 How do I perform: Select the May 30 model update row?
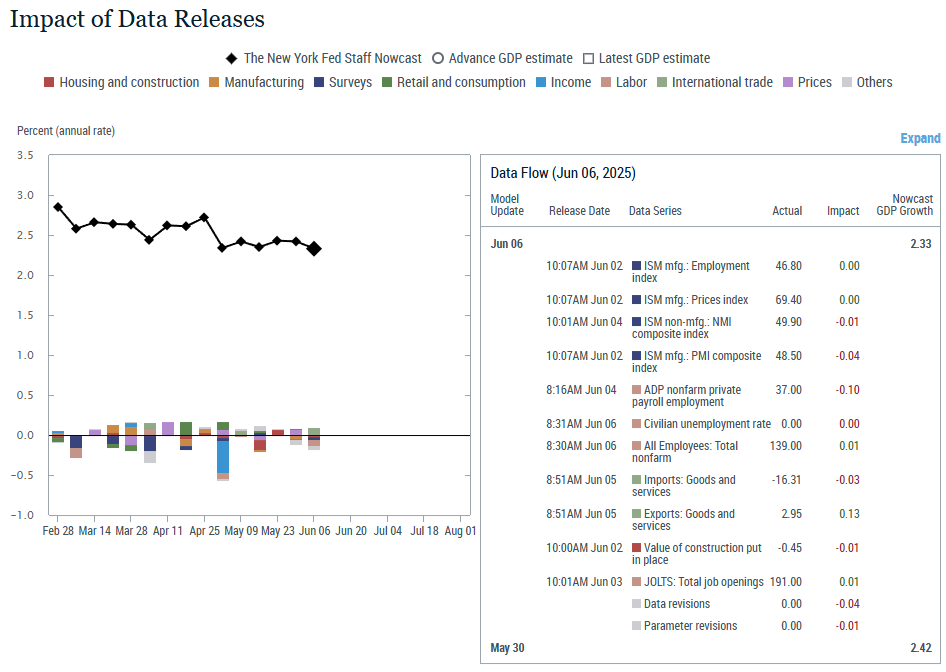tap(711, 648)
